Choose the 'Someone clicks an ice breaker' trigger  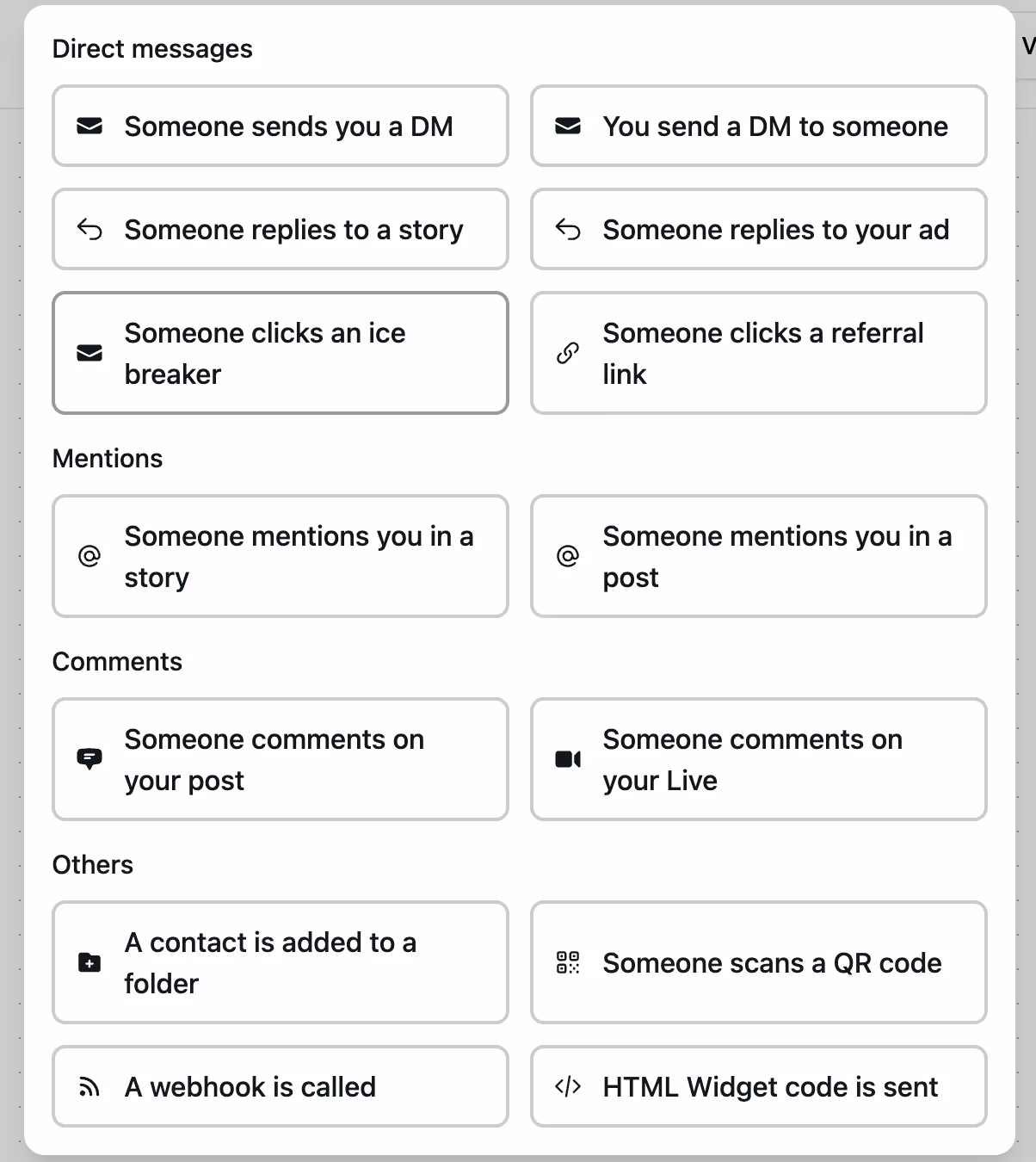pos(281,353)
